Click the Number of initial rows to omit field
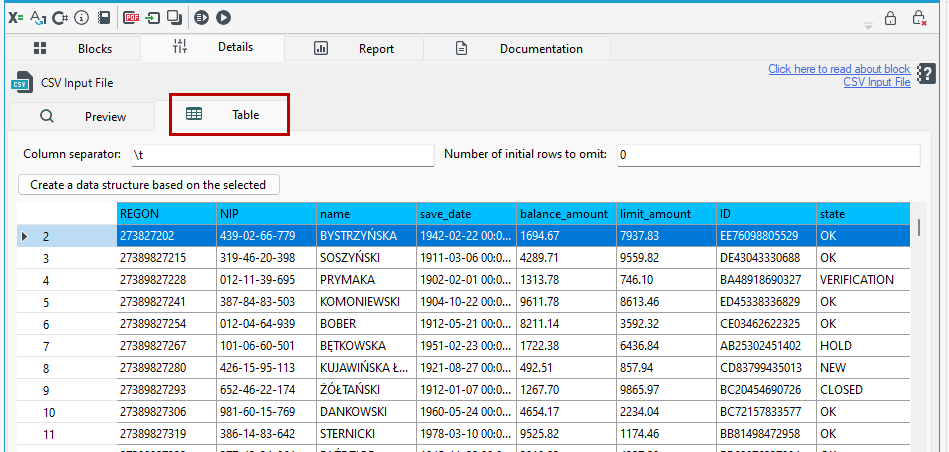The image size is (949, 452). click(x=769, y=155)
